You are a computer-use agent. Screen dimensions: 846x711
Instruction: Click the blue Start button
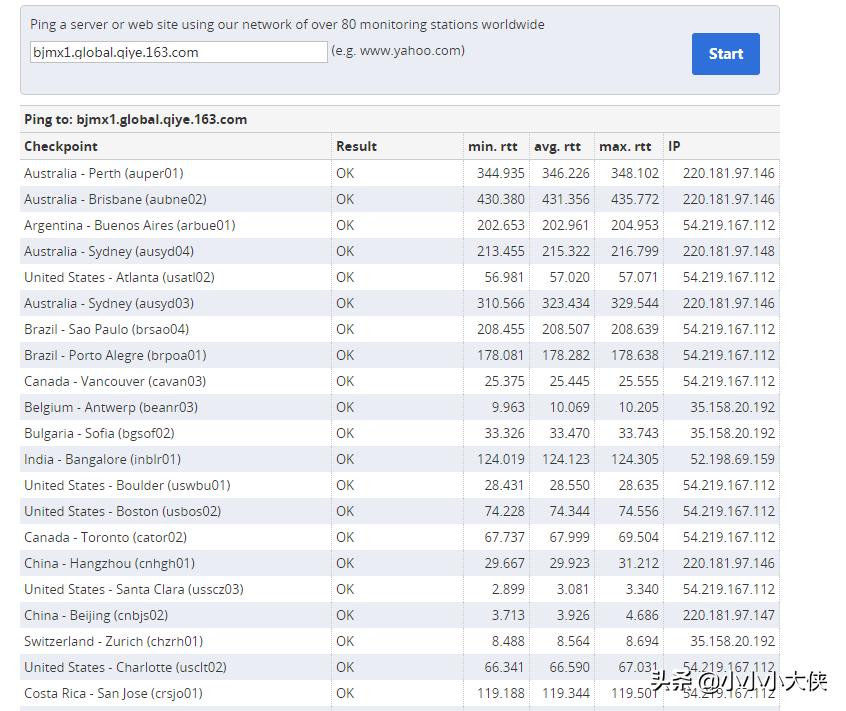(x=725, y=54)
